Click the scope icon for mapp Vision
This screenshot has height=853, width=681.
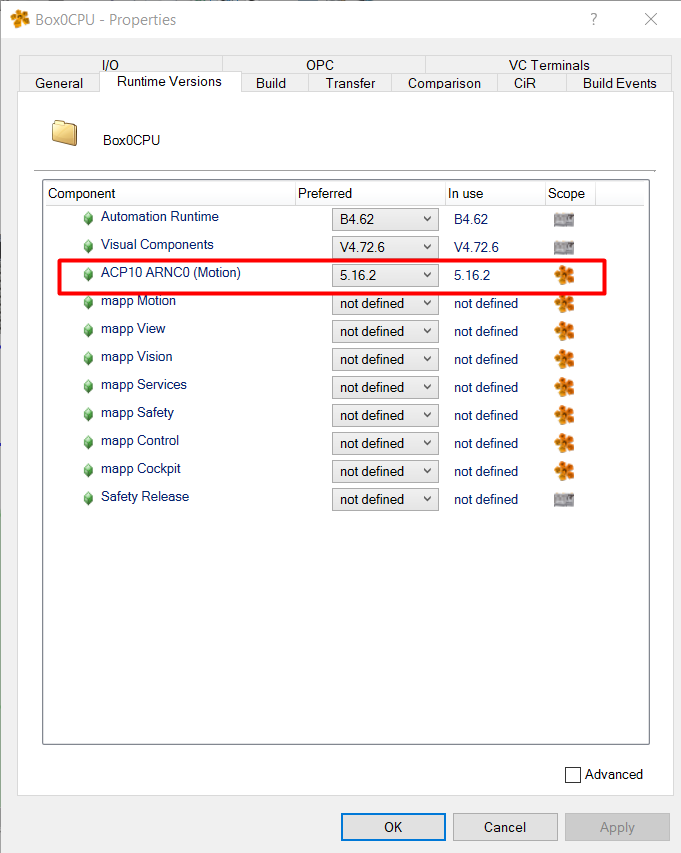[x=564, y=360]
